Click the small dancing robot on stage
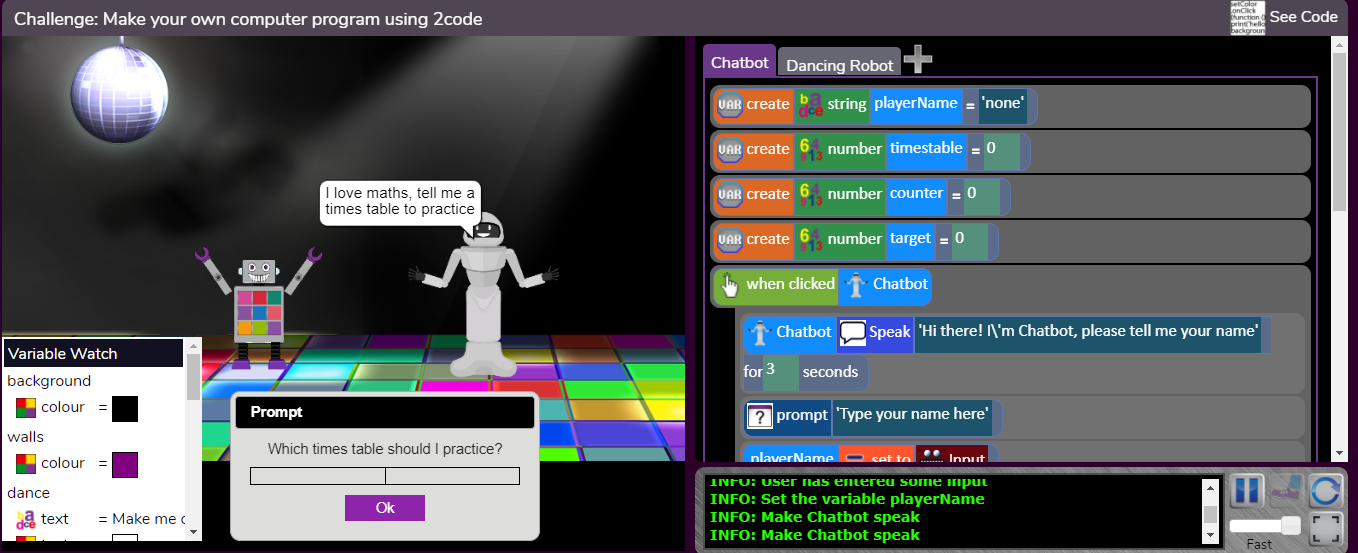The height and width of the screenshot is (553, 1358). pyautogui.click(x=258, y=308)
